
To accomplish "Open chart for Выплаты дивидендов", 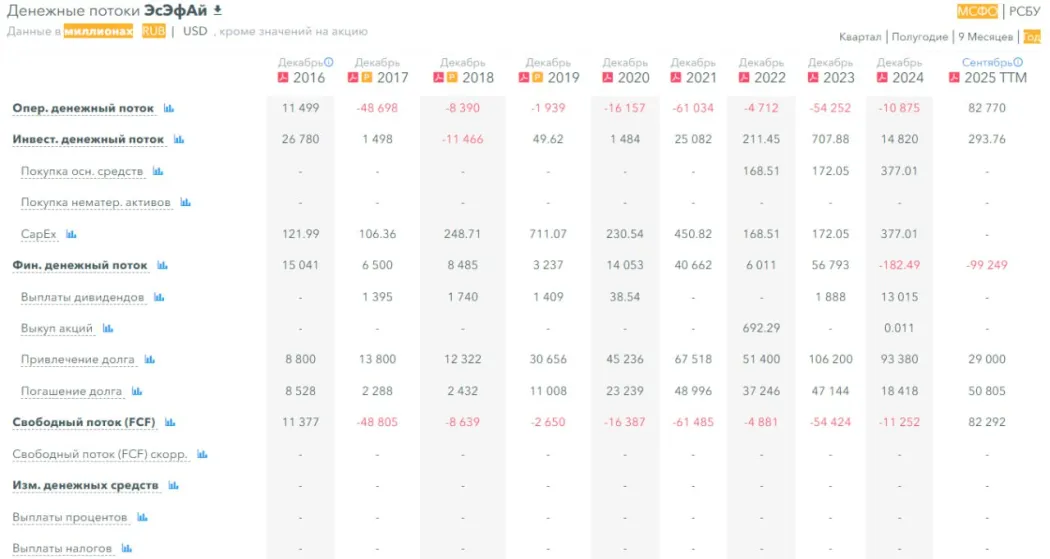I will [x=159, y=297].
